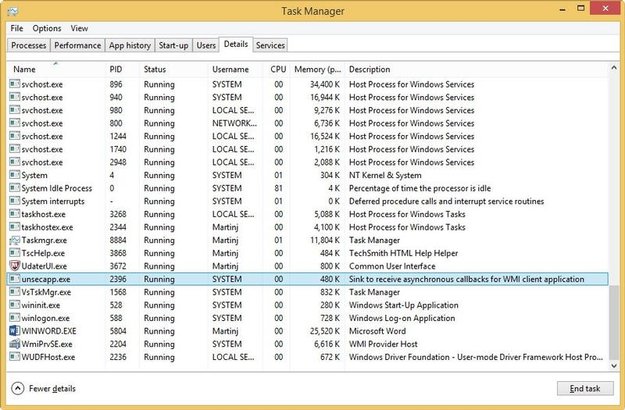
Task: Click the winlogon.exe icon
Action: pyautogui.click(x=15, y=318)
